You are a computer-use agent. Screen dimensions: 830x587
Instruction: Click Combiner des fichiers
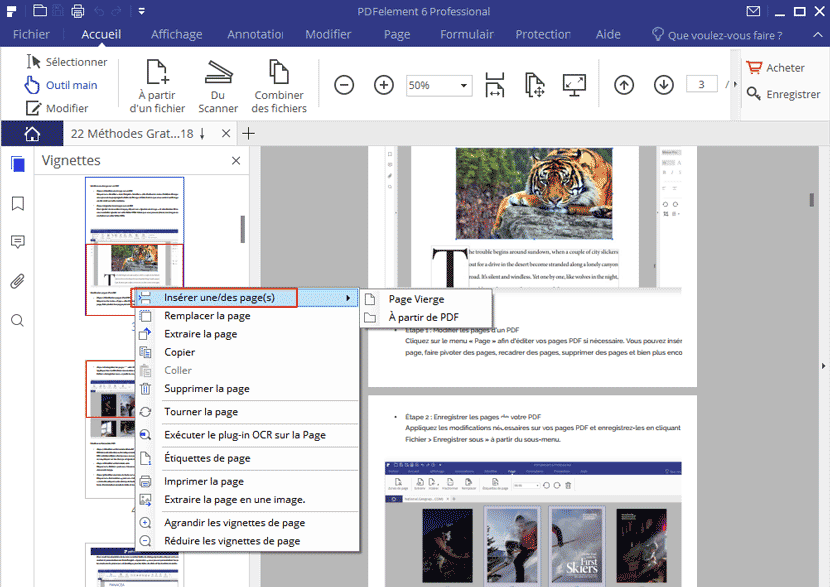pos(279,86)
